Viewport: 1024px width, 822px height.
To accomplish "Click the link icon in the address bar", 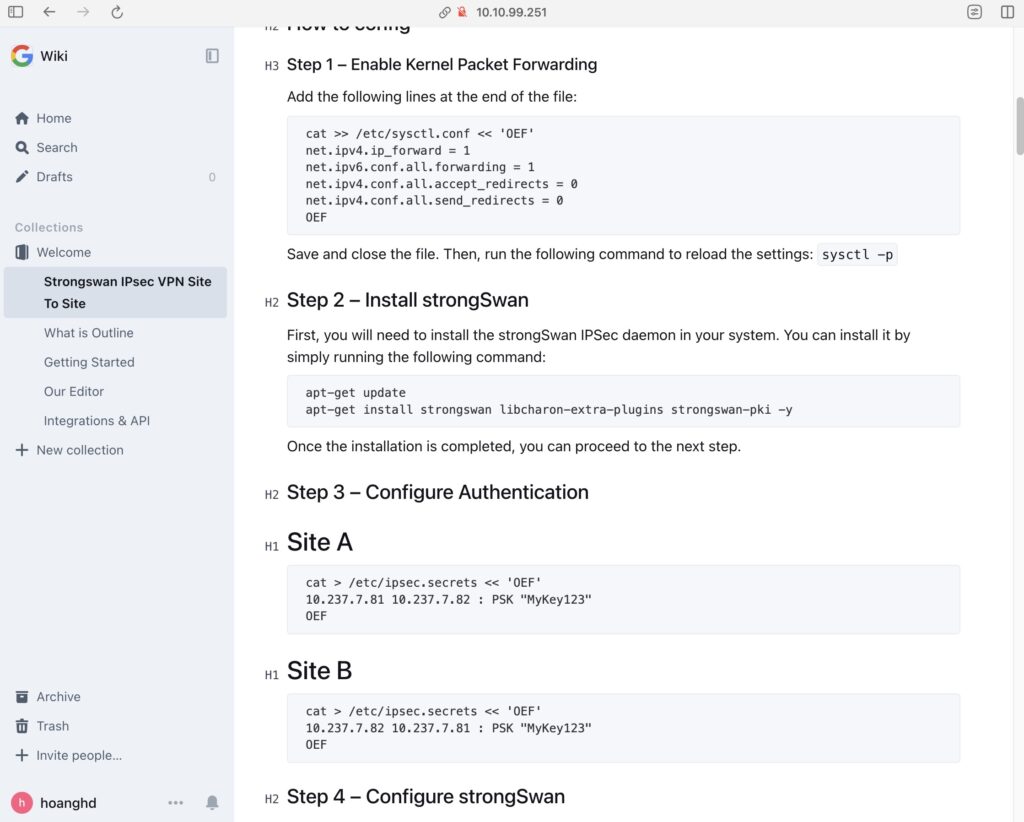I will tap(445, 12).
